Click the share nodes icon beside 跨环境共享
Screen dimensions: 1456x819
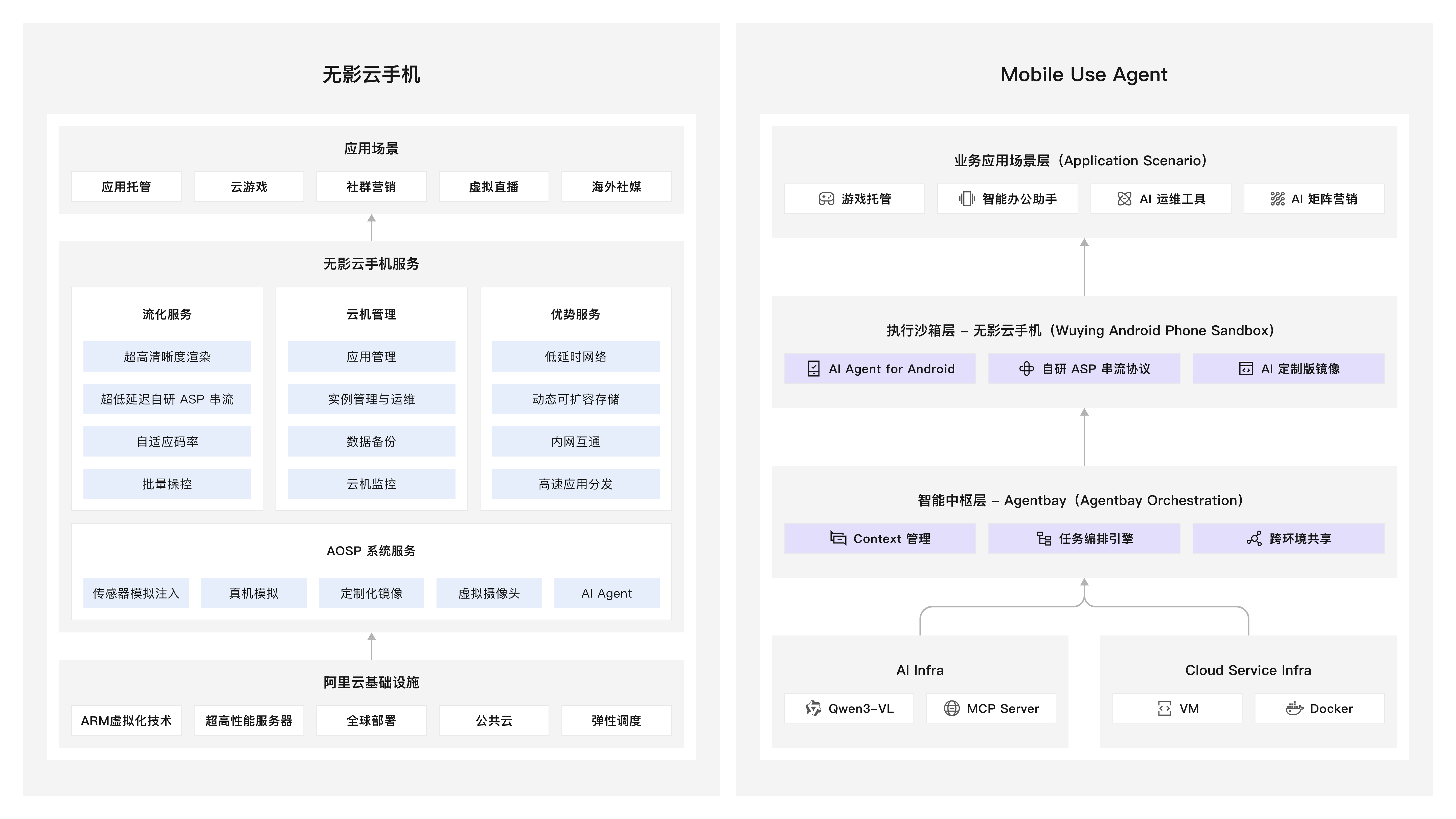1254,539
